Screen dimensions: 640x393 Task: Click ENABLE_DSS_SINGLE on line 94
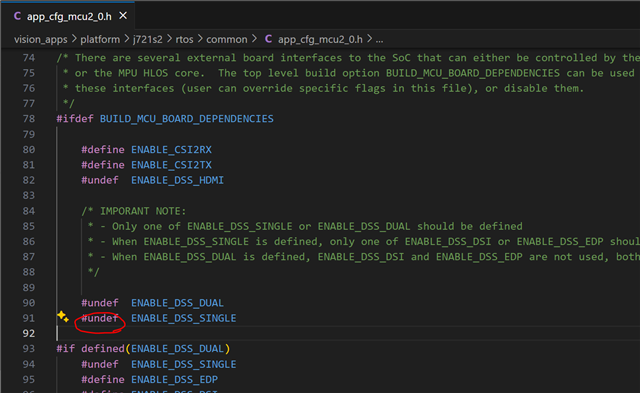pos(183,364)
